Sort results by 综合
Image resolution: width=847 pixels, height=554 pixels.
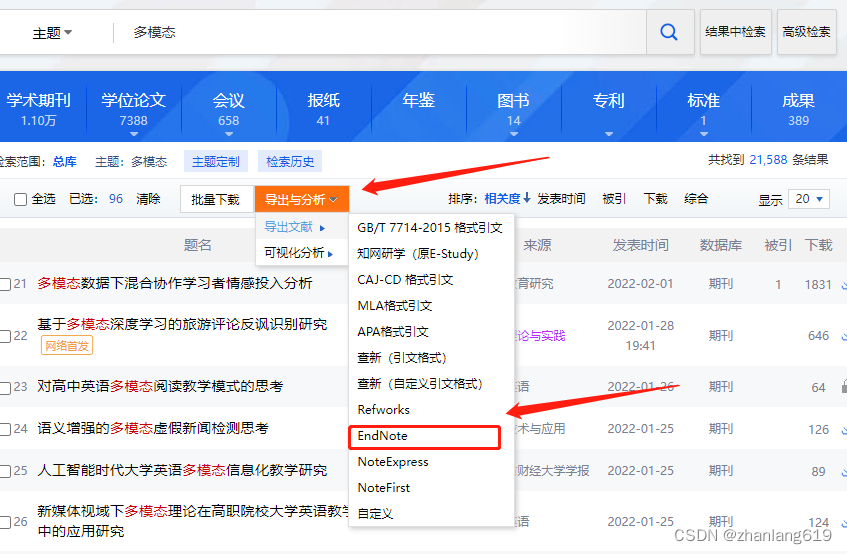(x=696, y=199)
